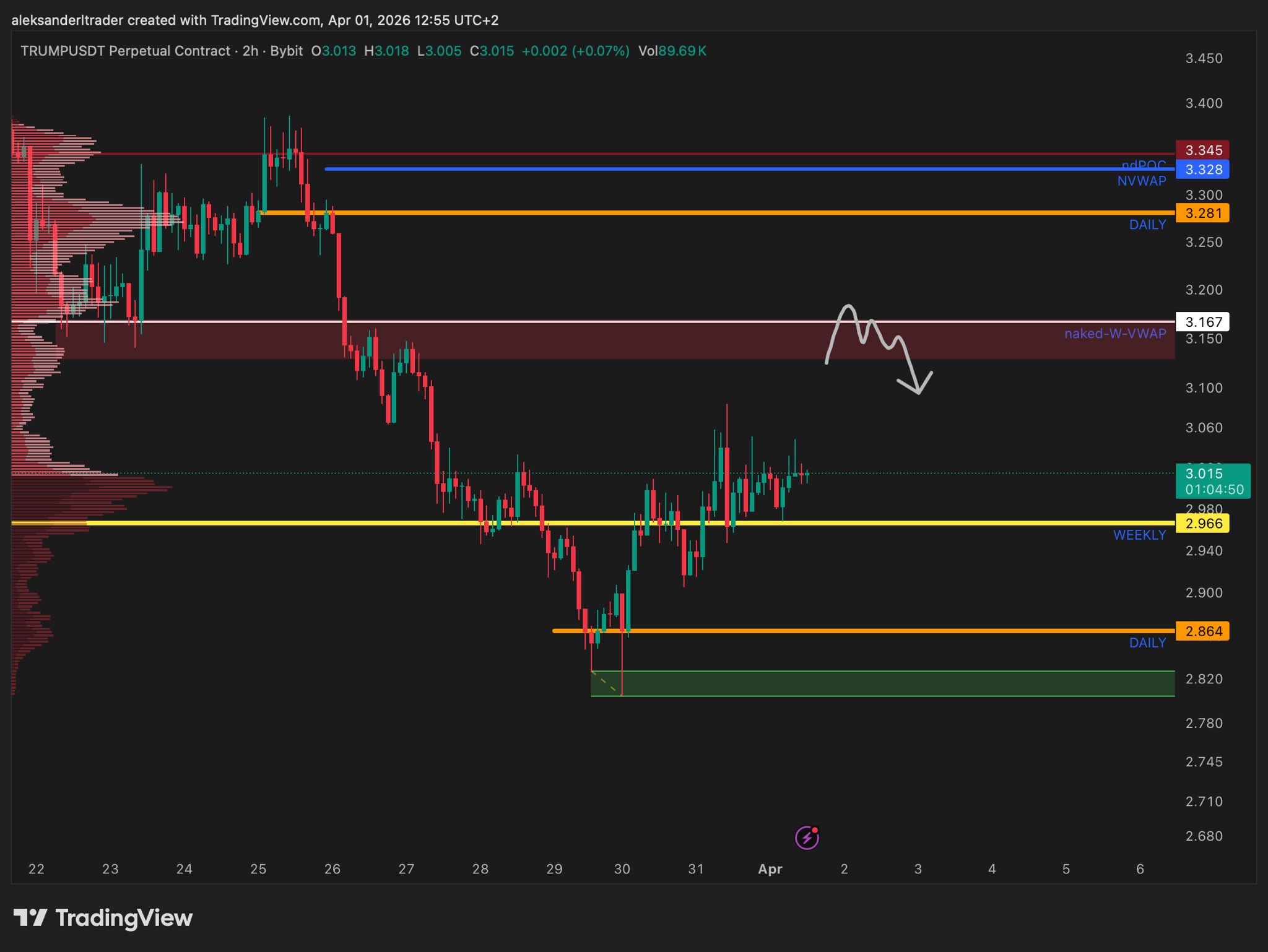The image size is (1268, 952).
Task: Click the orange 2.864 DAILY price tag
Action: coord(1202,631)
